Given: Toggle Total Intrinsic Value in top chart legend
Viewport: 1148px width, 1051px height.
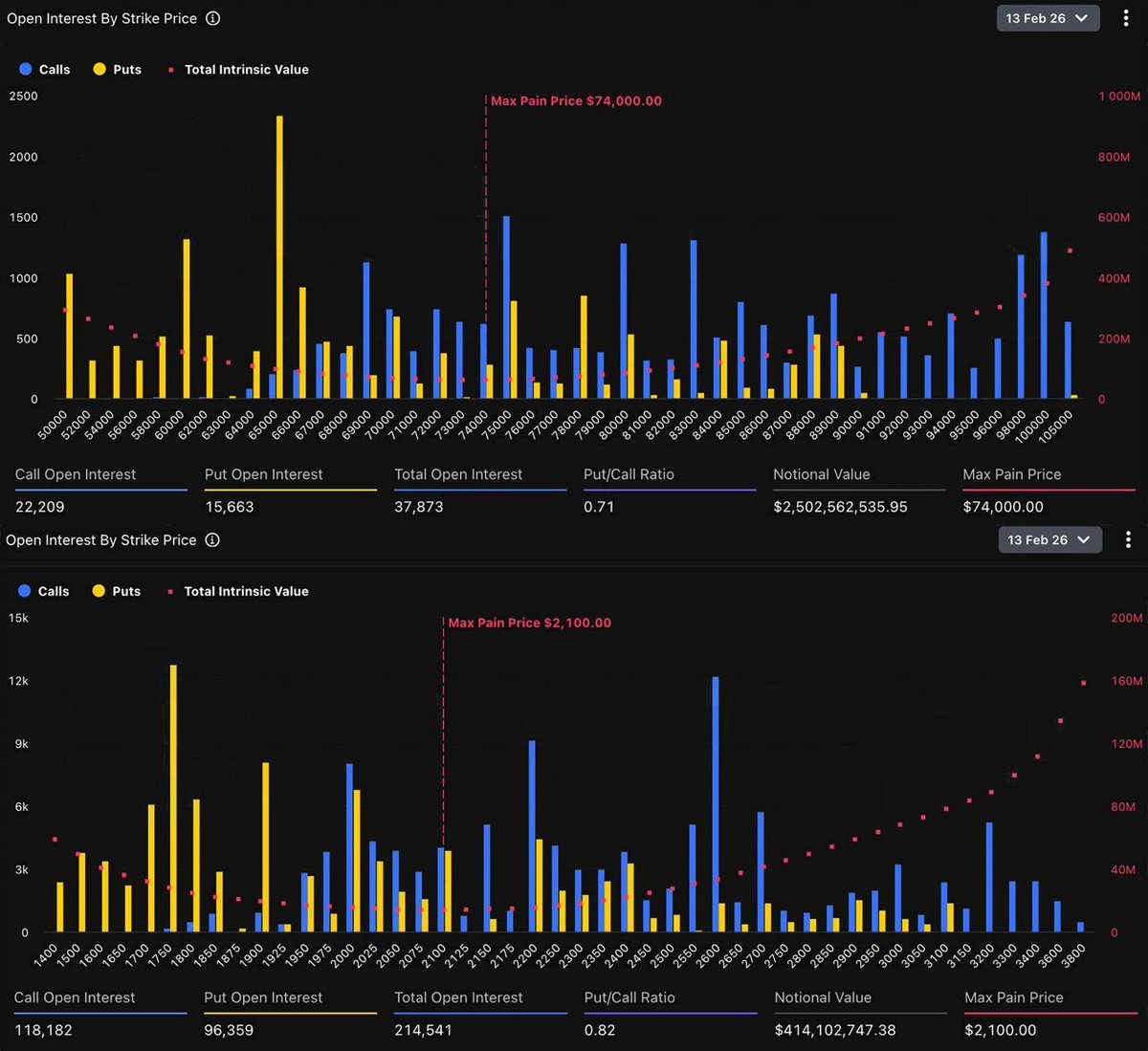Looking at the screenshot, I should 238,70.
